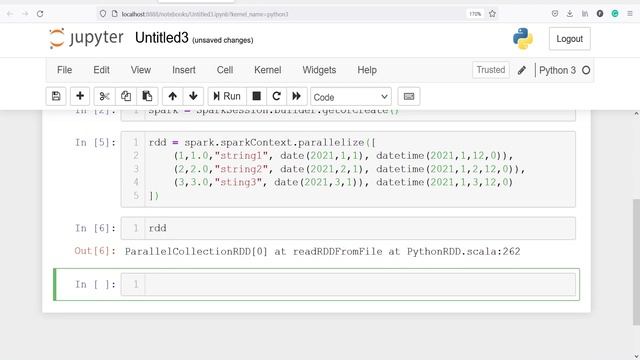Click the In [6] prompt label
Viewport: 640px width, 360px height.
(95, 228)
